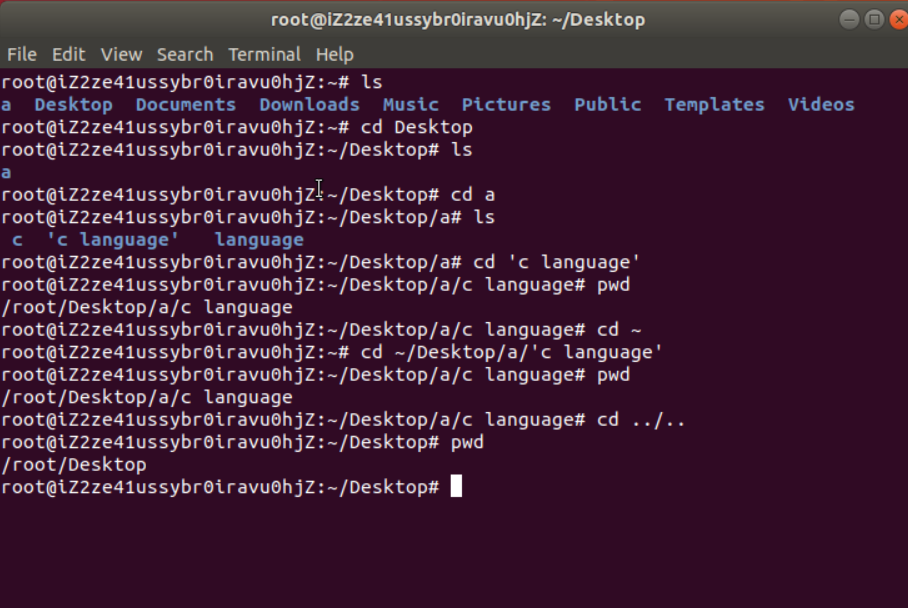This screenshot has height=608, width=908.
Task: Open the Edit menu
Action: [x=68, y=54]
